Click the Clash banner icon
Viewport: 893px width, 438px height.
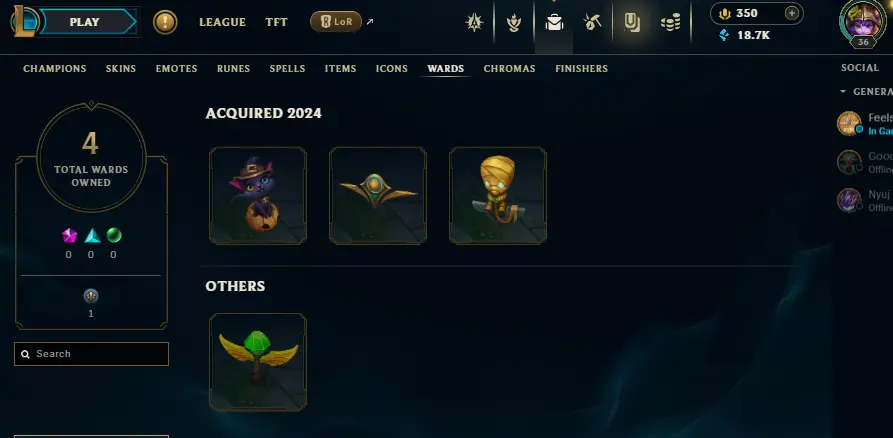[x=514, y=23]
